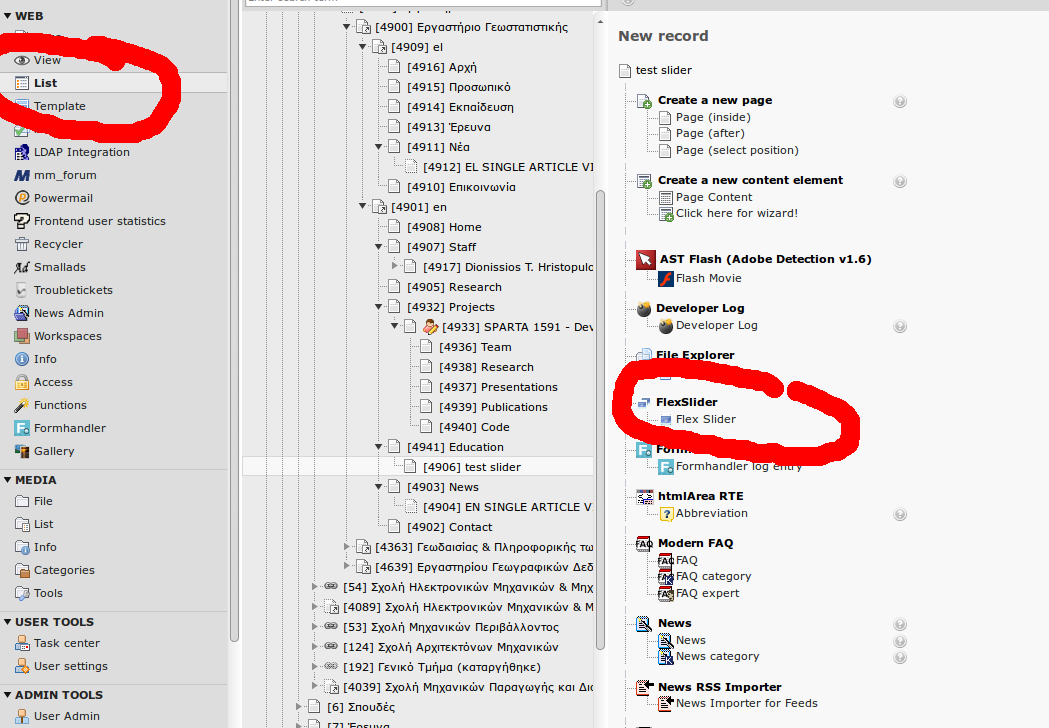The height and width of the screenshot is (728, 1049).
Task: Open the Access module lock icon
Action: pyautogui.click(x=23, y=382)
